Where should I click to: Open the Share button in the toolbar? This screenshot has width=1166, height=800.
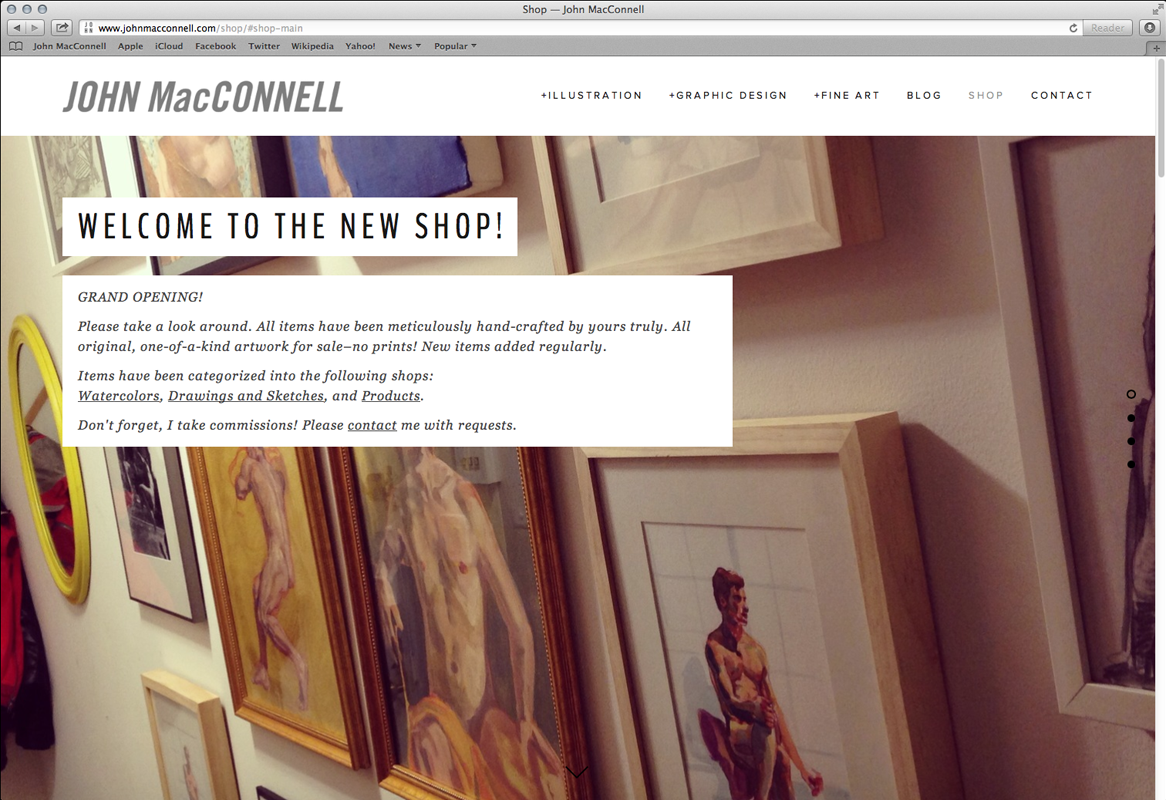62,28
